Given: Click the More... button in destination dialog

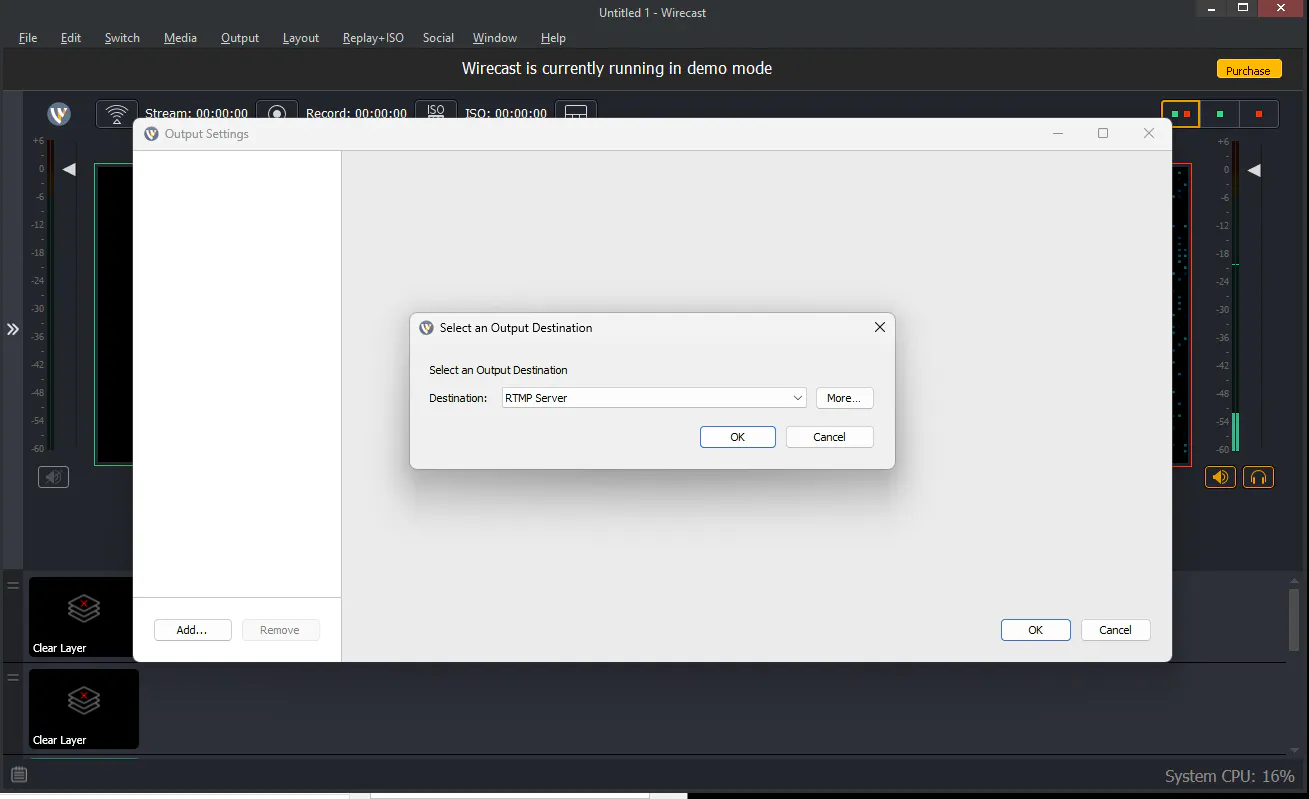Looking at the screenshot, I should coord(845,398).
